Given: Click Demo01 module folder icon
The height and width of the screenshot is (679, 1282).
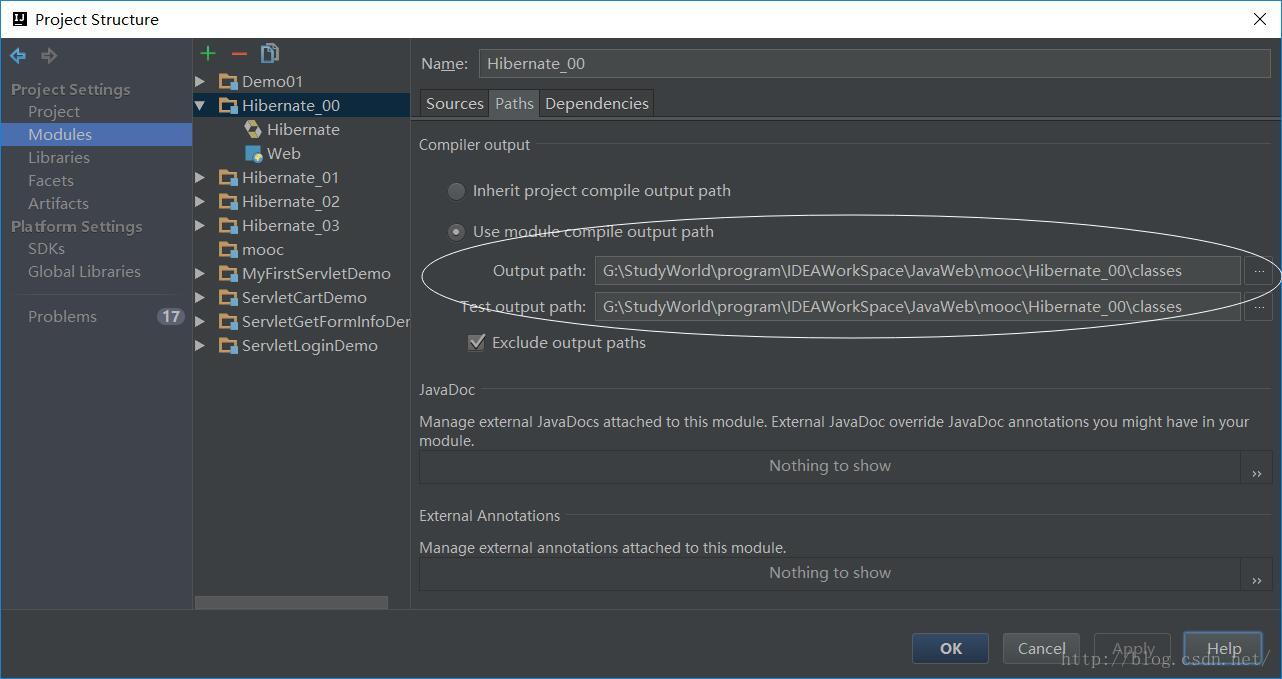Looking at the screenshot, I should (x=228, y=81).
